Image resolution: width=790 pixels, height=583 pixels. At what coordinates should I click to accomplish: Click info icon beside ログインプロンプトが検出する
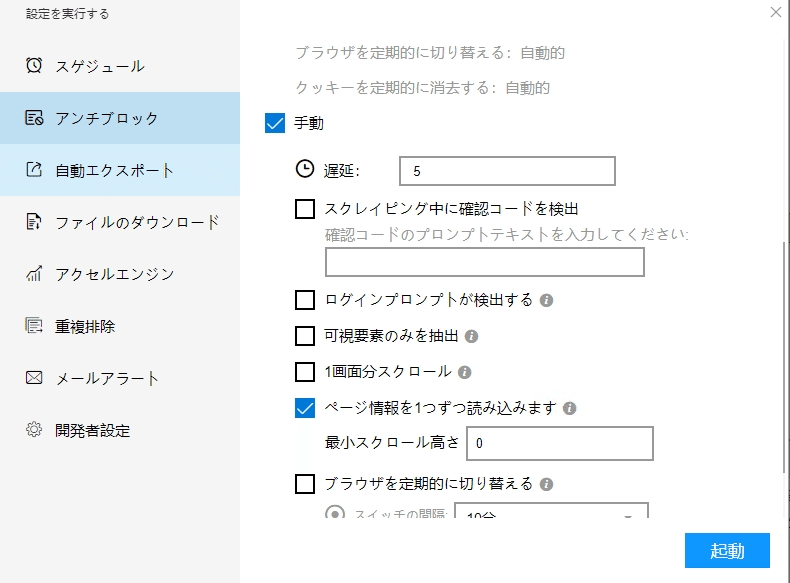pos(547,300)
